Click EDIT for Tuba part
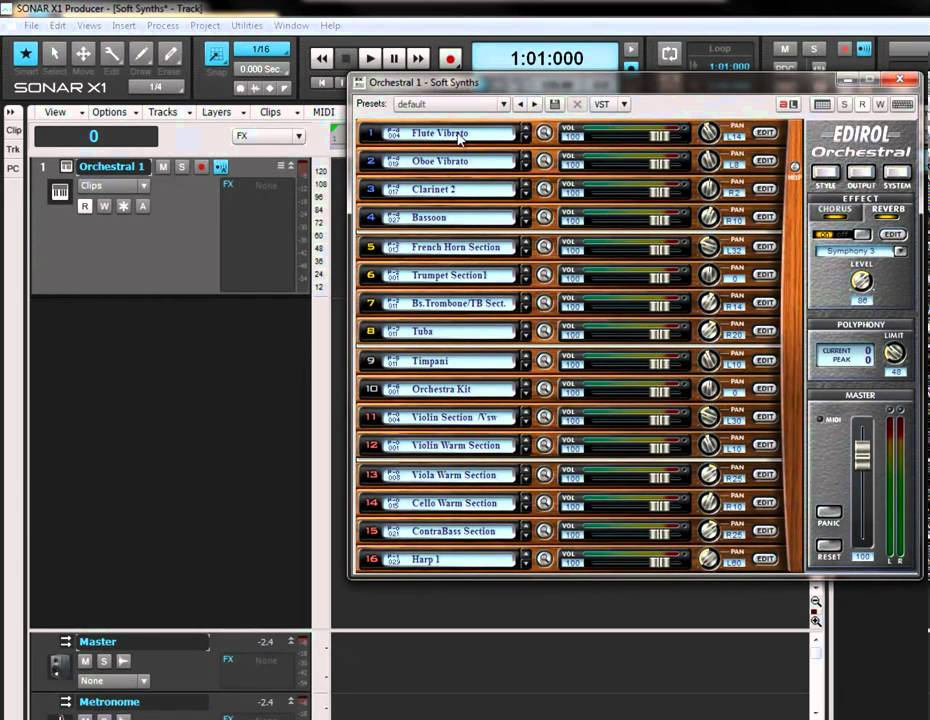Viewport: 930px width, 720px height. tap(765, 330)
